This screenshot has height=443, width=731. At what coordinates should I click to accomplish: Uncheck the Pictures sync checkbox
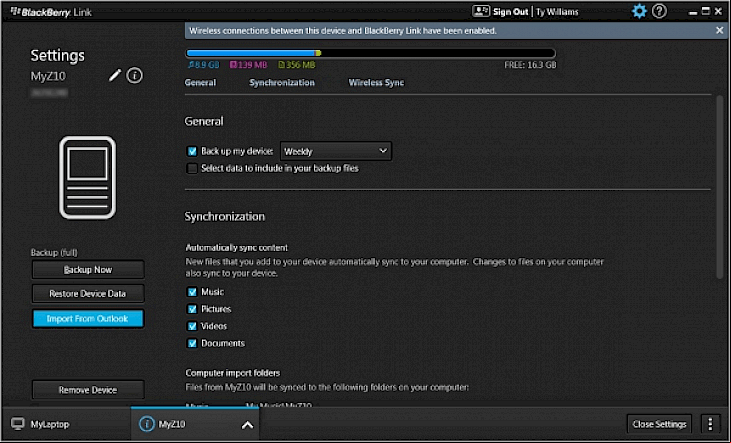pos(192,309)
